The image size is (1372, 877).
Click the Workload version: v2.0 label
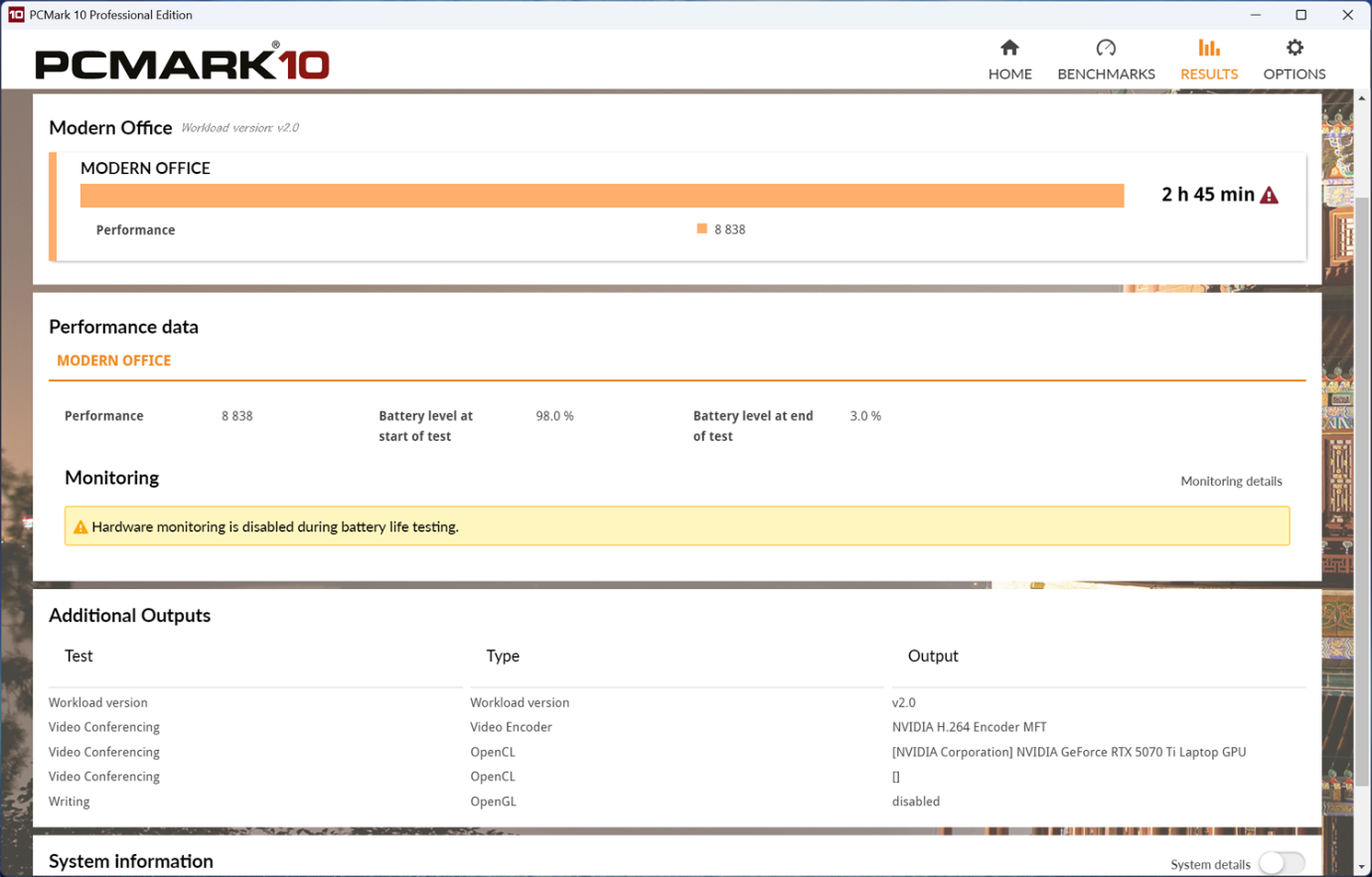(x=239, y=128)
